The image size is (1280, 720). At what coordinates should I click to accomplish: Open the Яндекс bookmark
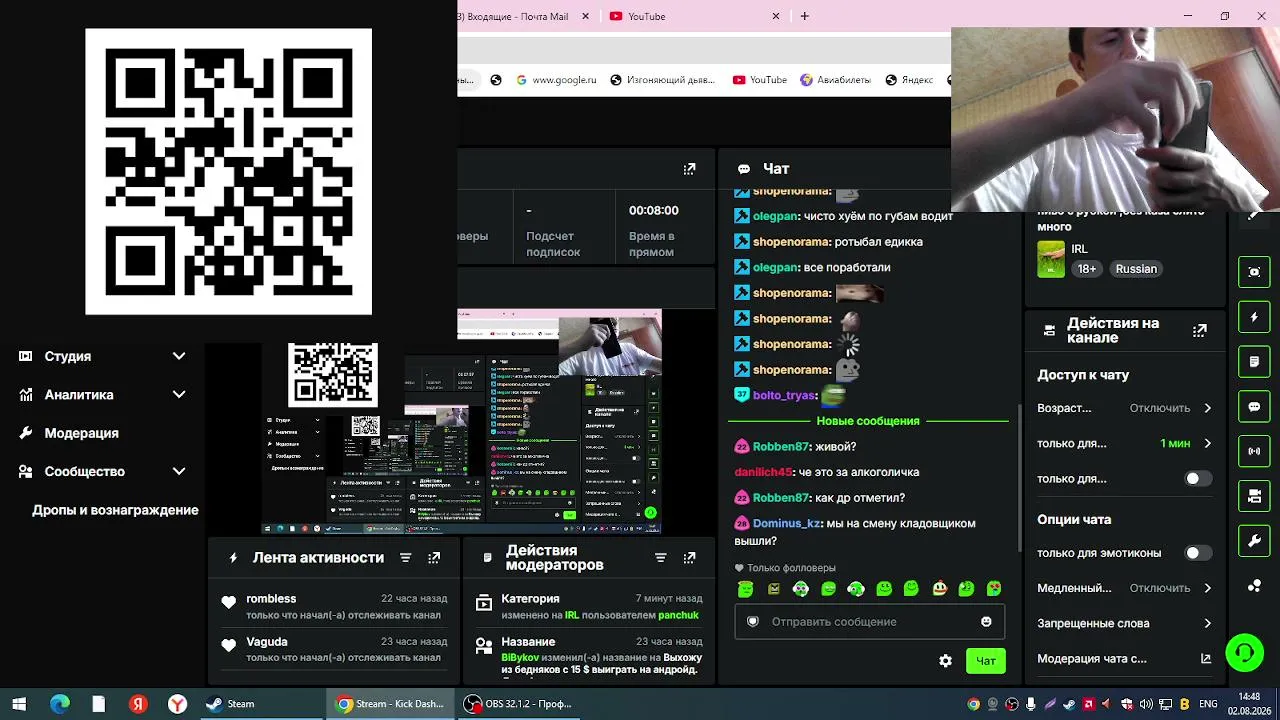909,80
